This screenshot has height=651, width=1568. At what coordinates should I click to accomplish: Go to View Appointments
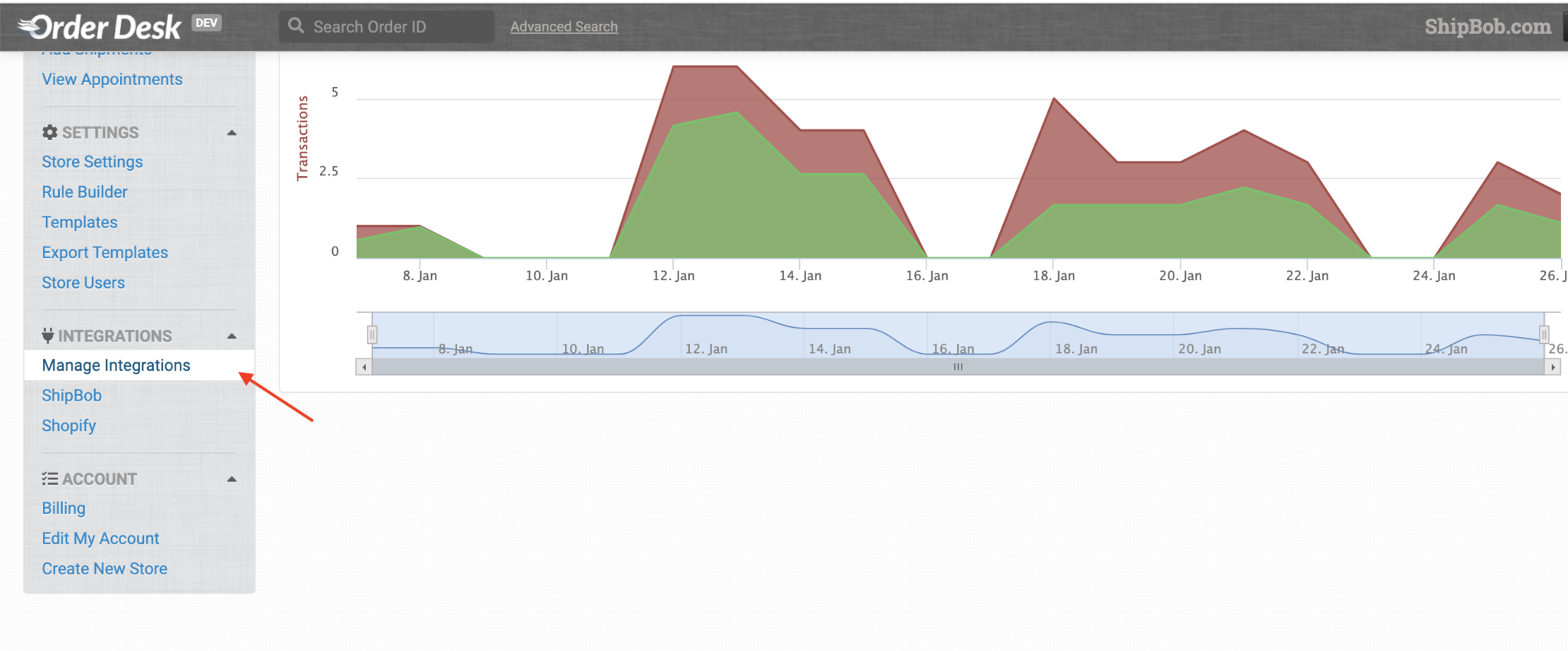(113, 80)
